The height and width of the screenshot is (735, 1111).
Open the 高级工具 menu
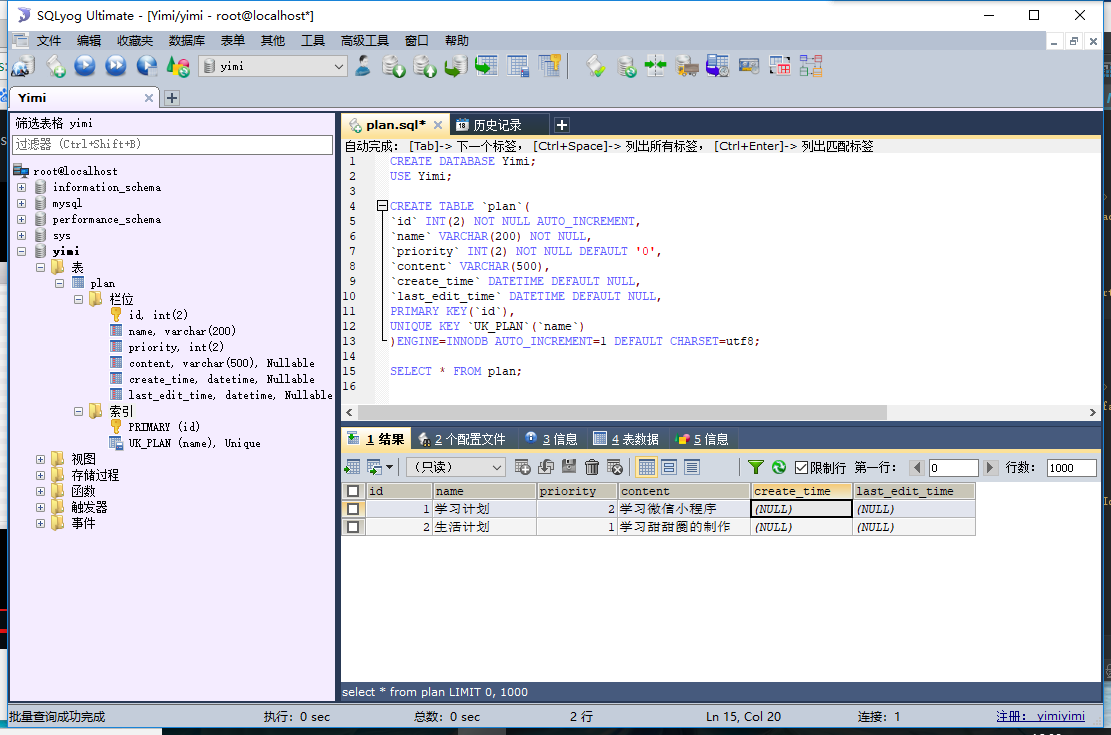tap(365, 40)
